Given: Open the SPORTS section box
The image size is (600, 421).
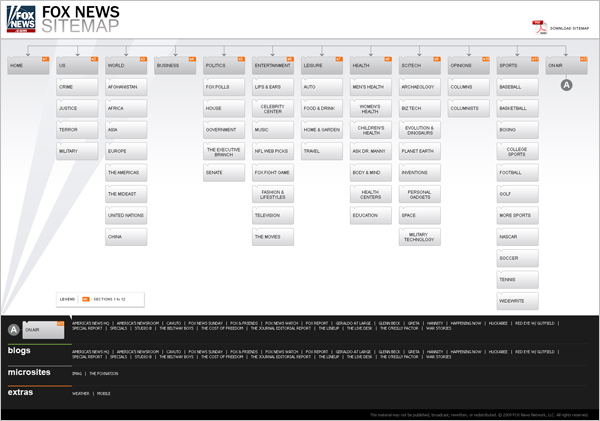Looking at the screenshot, I should (518, 65).
